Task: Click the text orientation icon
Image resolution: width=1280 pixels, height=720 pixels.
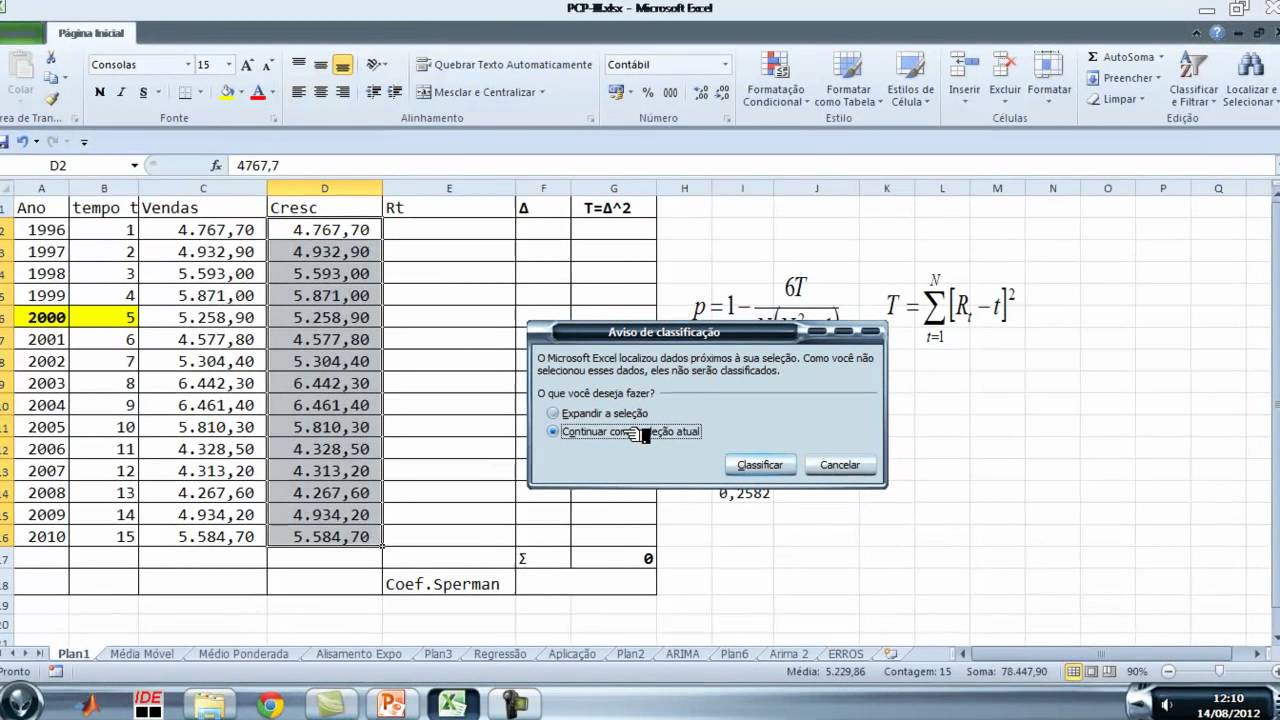Action: click(x=375, y=65)
